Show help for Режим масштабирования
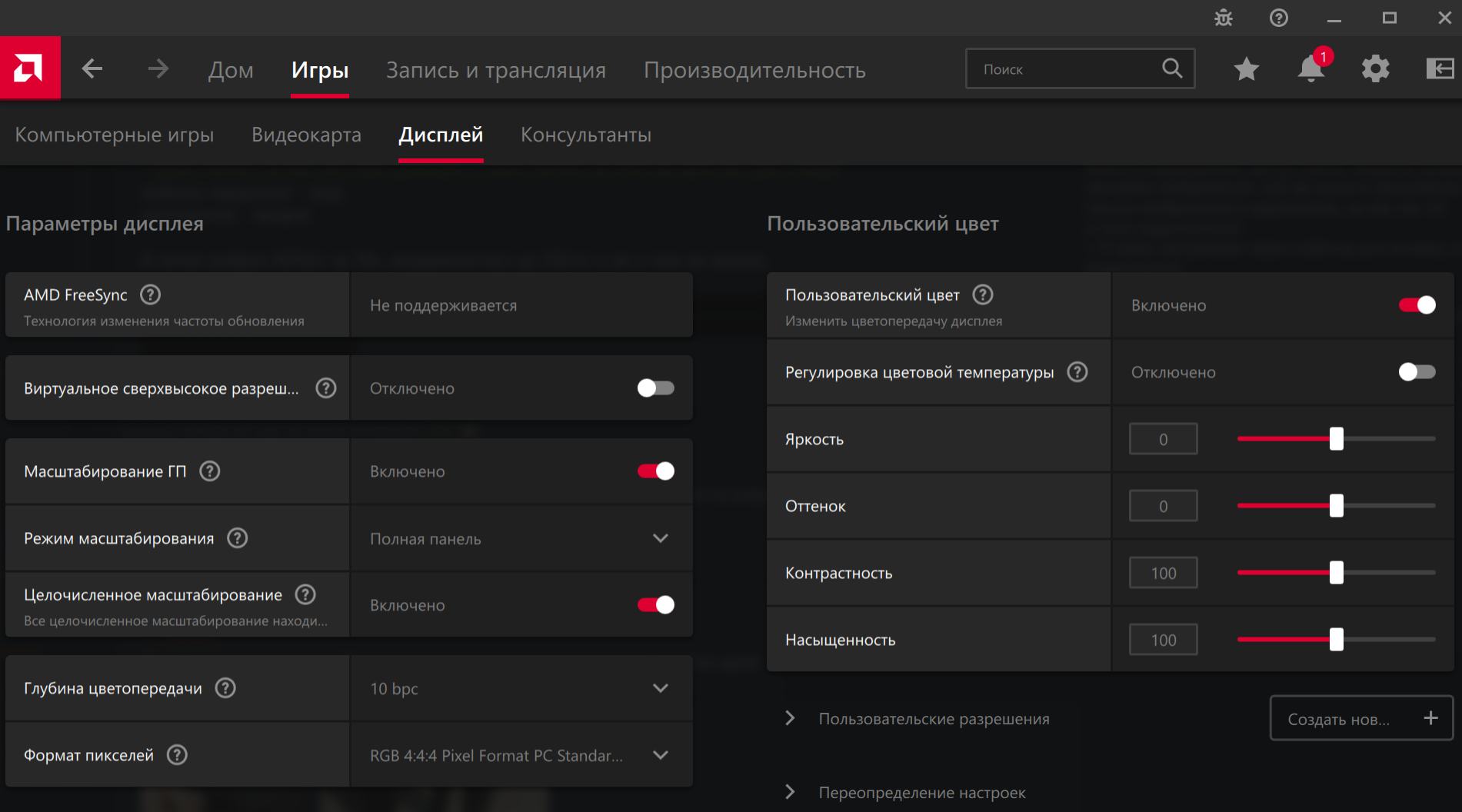Image resolution: width=1462 pixels, height=812 pixels. (x=238, y=538)
